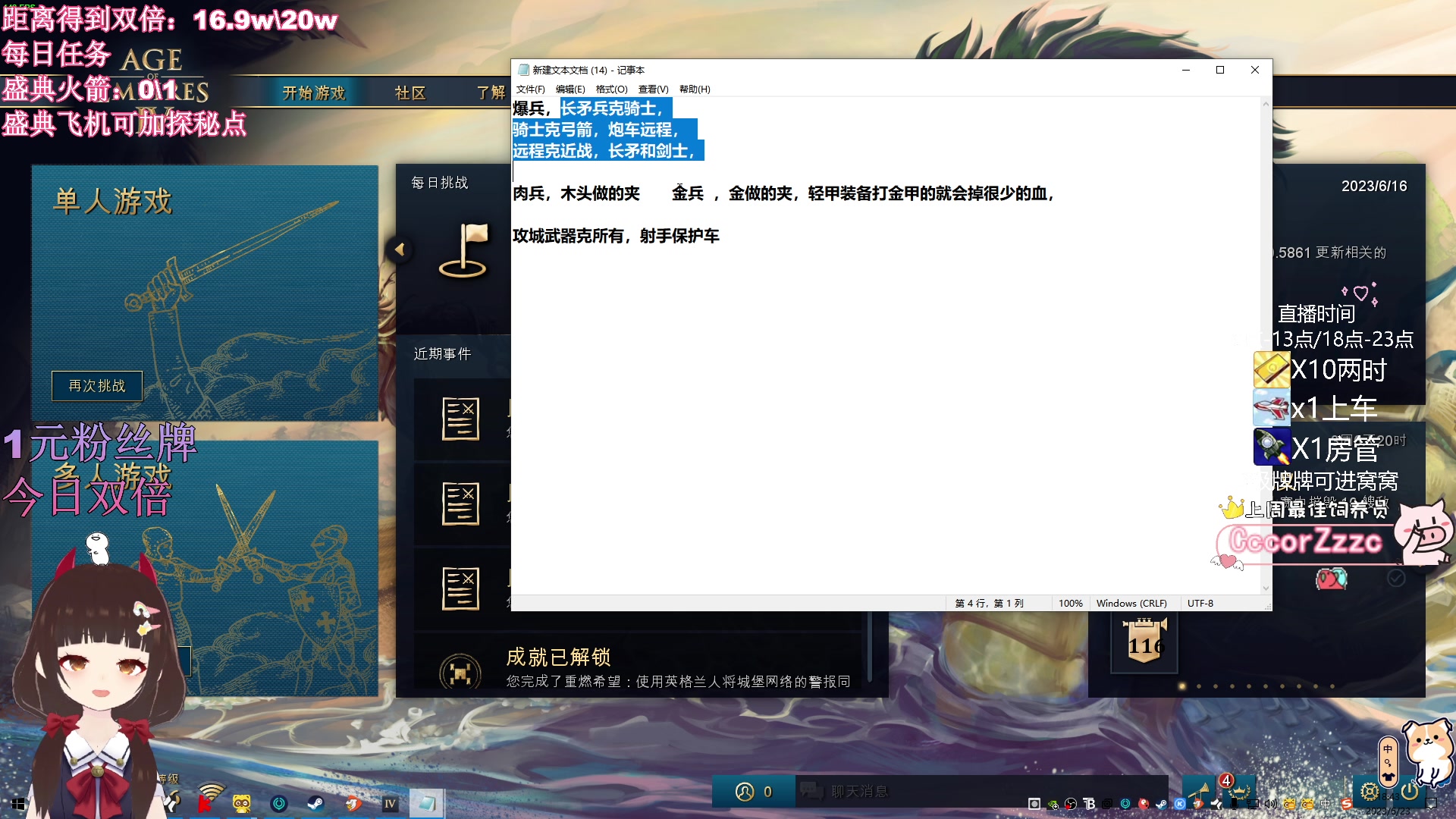The width and height of the screenshot is (1456, 819).
Task: Open the 格式(O) menu in Notepad
Action: pyautogui.click(x=611, y=89)
